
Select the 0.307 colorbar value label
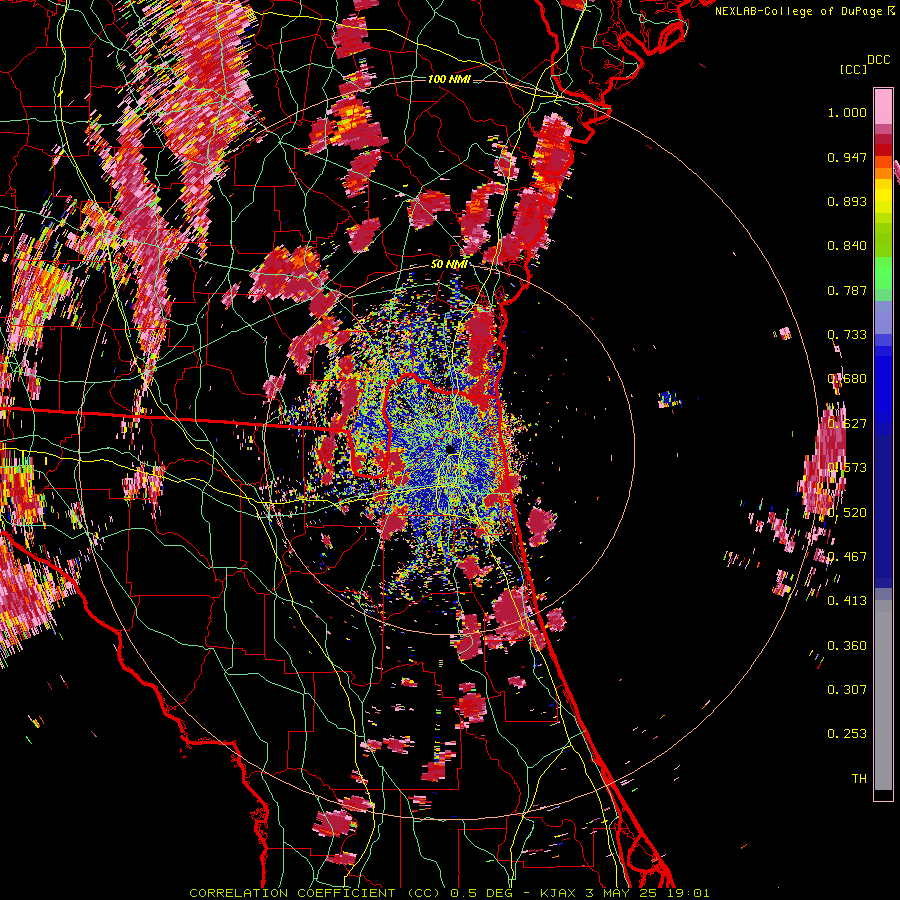point(847,689)
